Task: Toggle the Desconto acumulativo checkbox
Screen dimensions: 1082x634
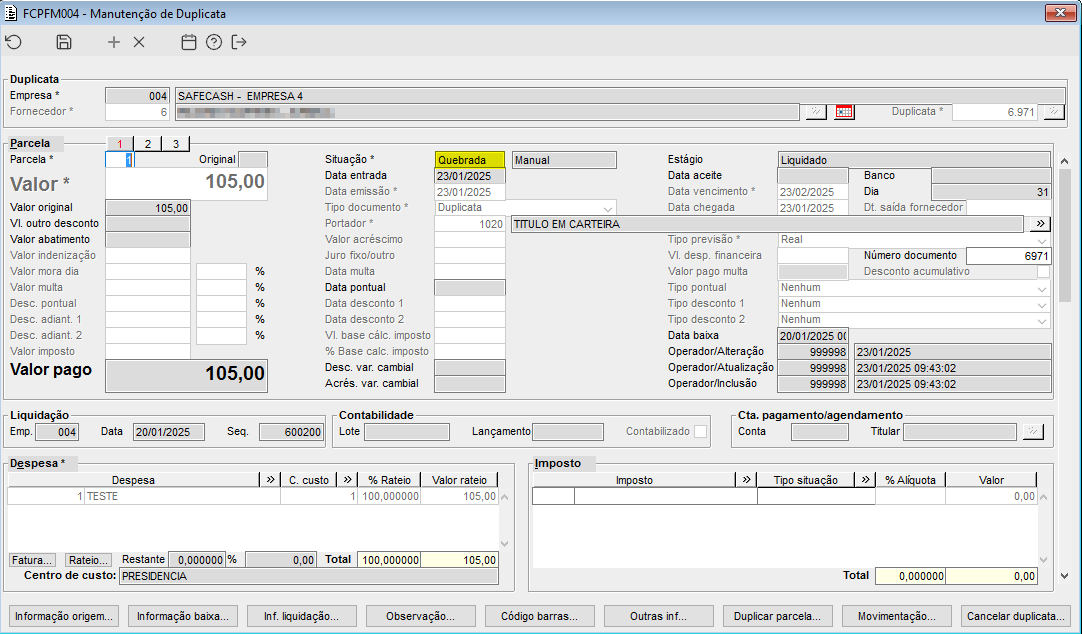Action: [x=1043, y=272]
